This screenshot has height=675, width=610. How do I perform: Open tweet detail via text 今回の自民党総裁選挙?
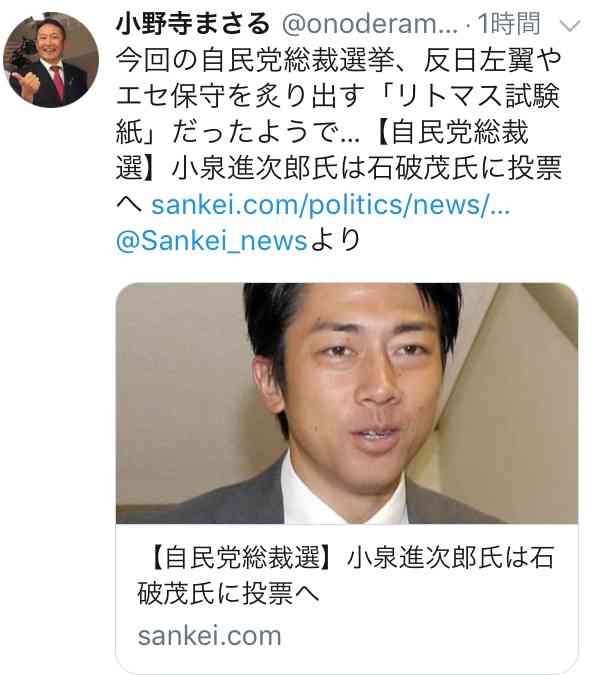[255, 60]
